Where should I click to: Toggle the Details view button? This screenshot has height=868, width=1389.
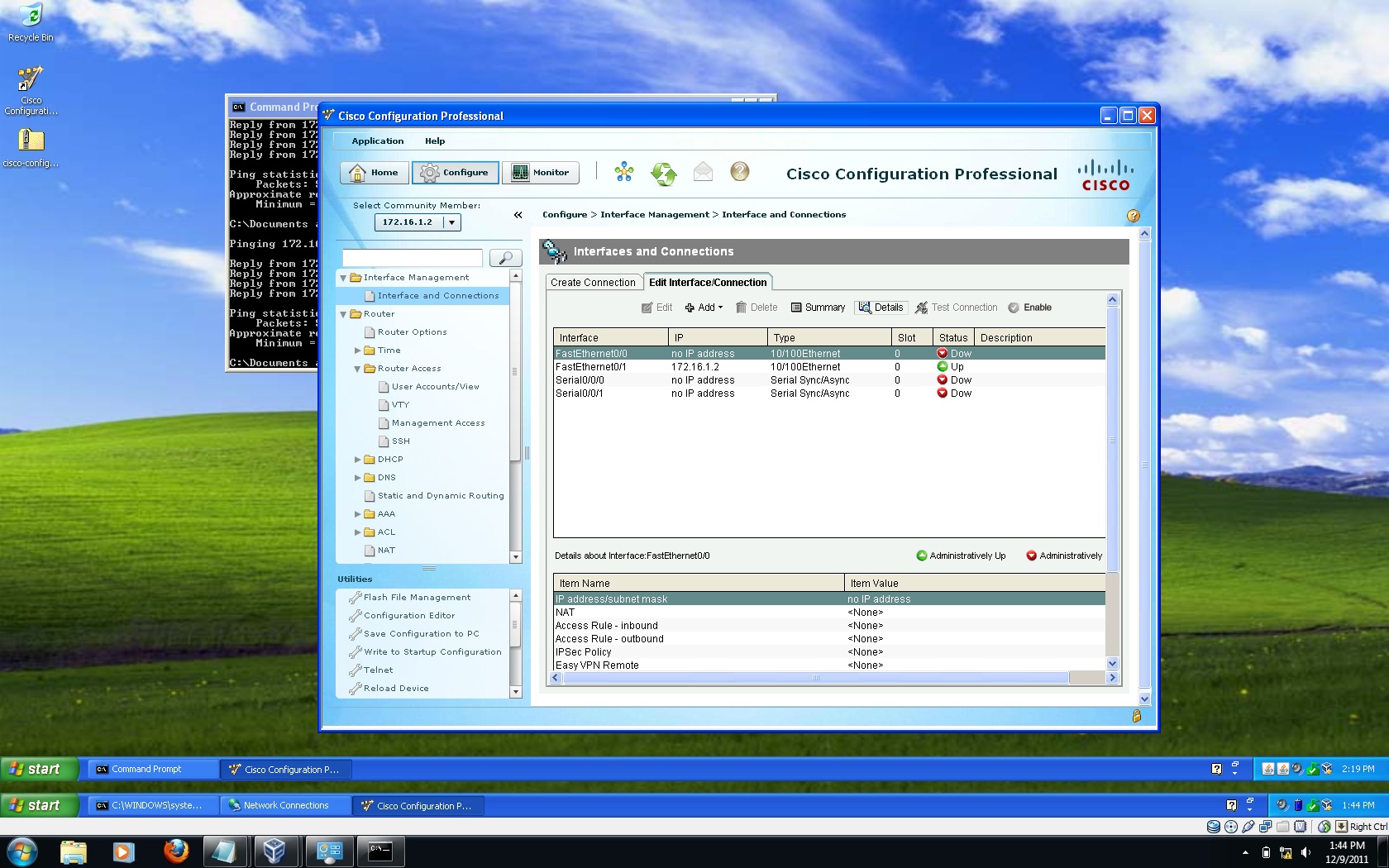(881, 308)
